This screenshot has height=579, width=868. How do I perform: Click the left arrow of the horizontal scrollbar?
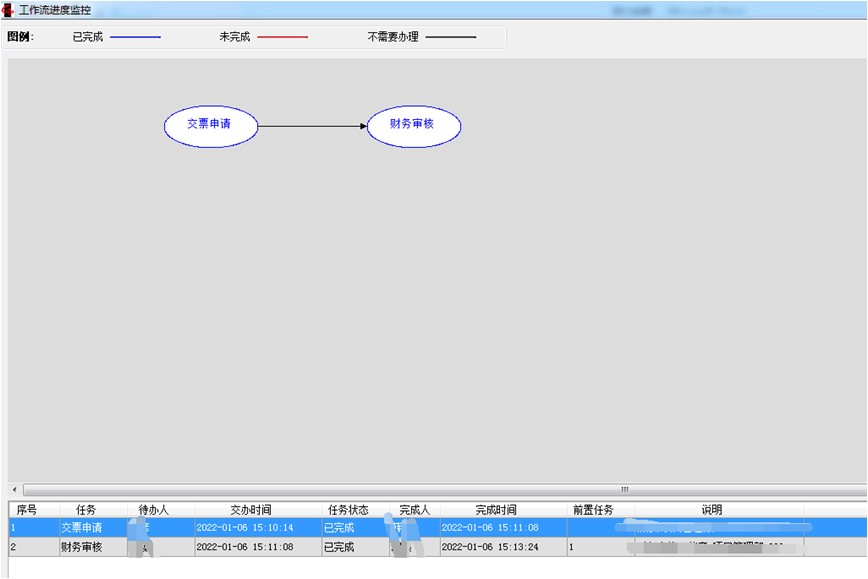12,490
